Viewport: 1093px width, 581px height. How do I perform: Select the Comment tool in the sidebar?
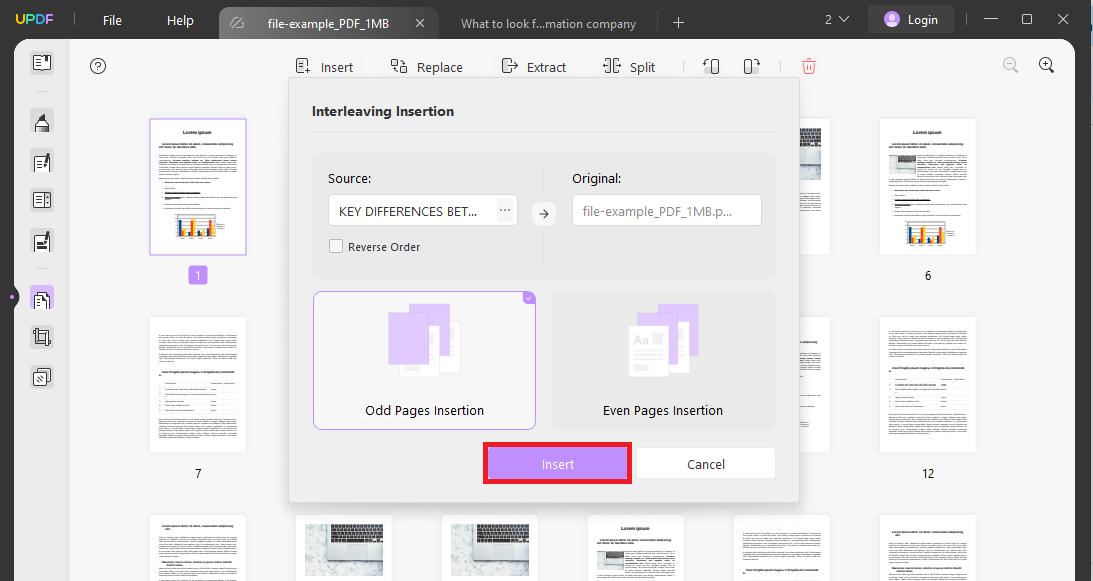pos(41,121)
